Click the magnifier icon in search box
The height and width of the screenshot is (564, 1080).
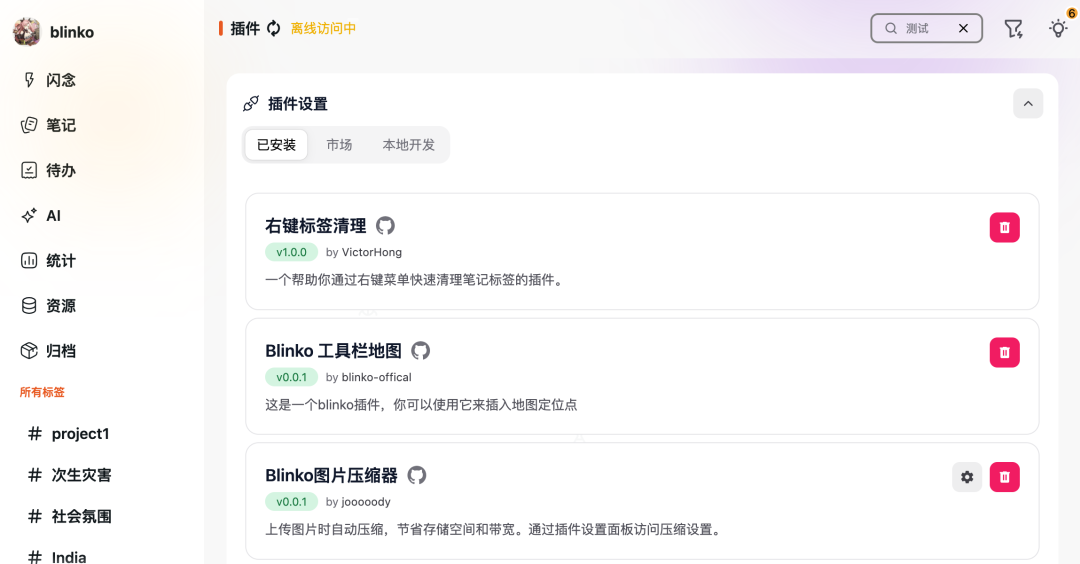[x=891, y=28]
